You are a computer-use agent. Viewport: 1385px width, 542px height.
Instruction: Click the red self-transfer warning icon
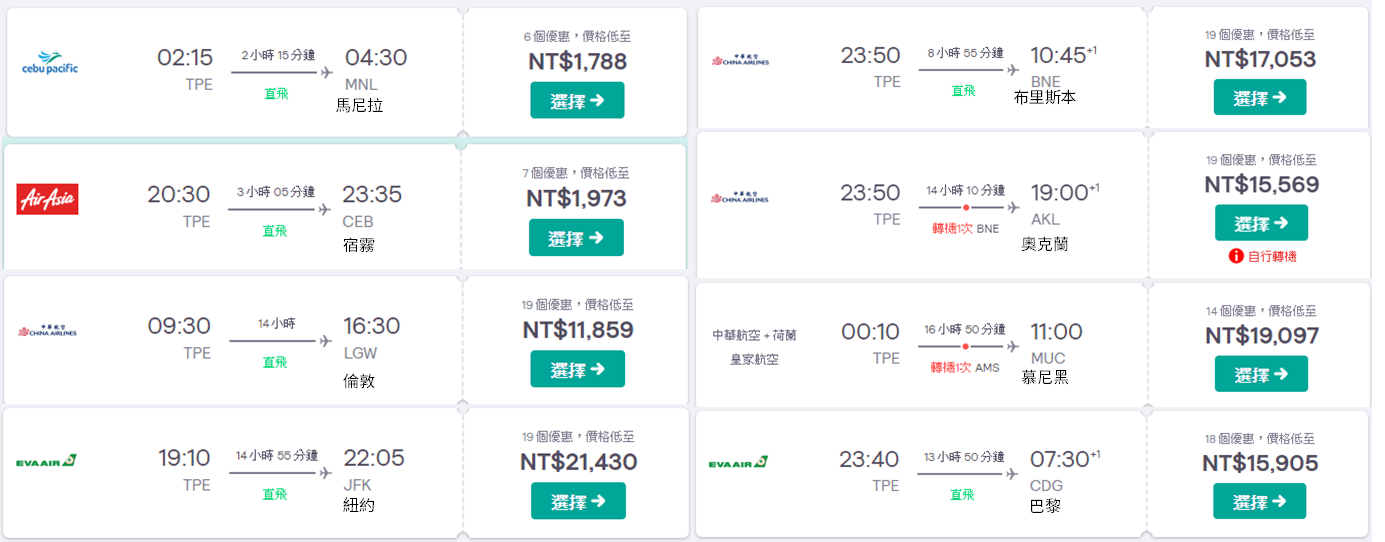pos(1235,257)
